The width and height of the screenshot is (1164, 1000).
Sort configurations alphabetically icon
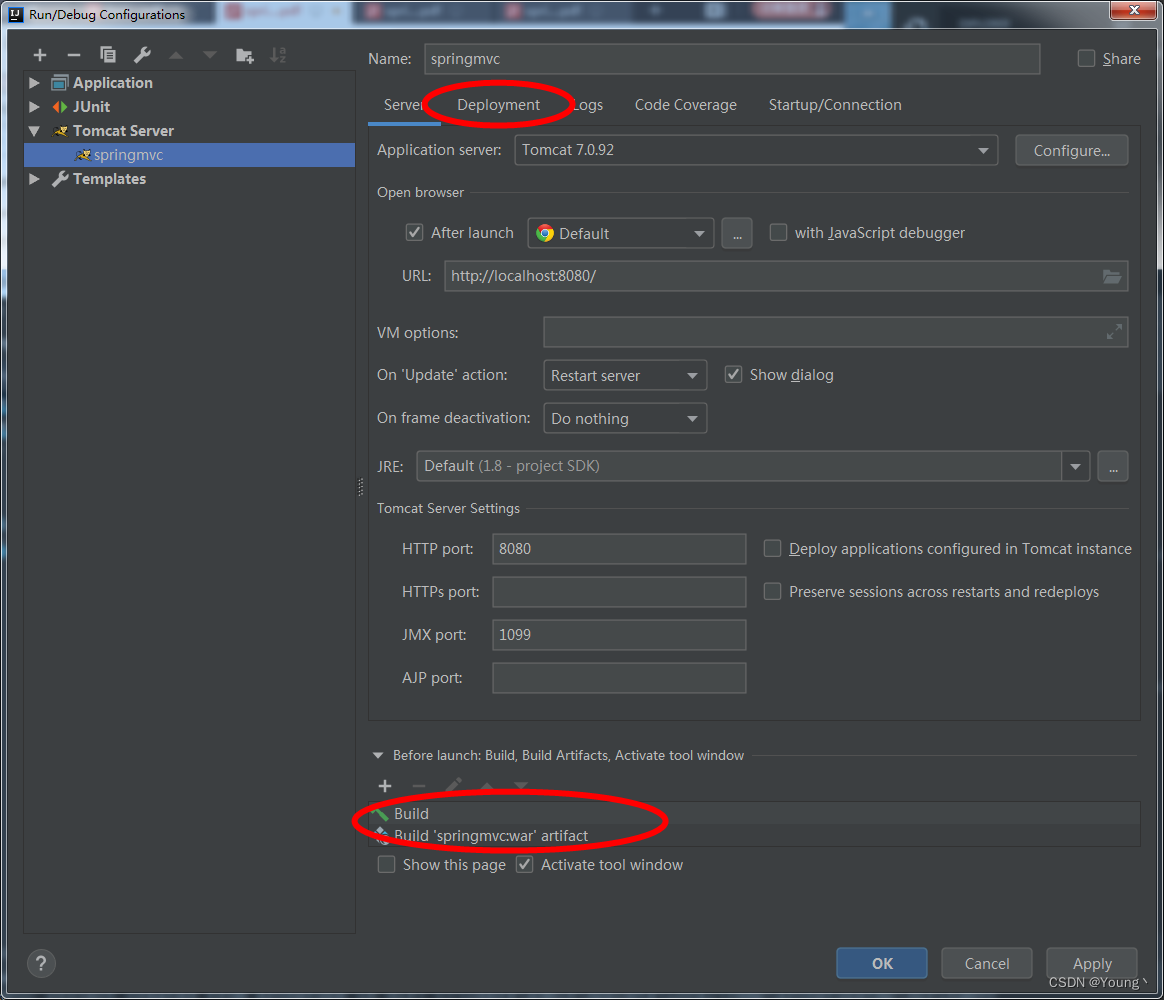pyautogui.click(x=278, y=55)
